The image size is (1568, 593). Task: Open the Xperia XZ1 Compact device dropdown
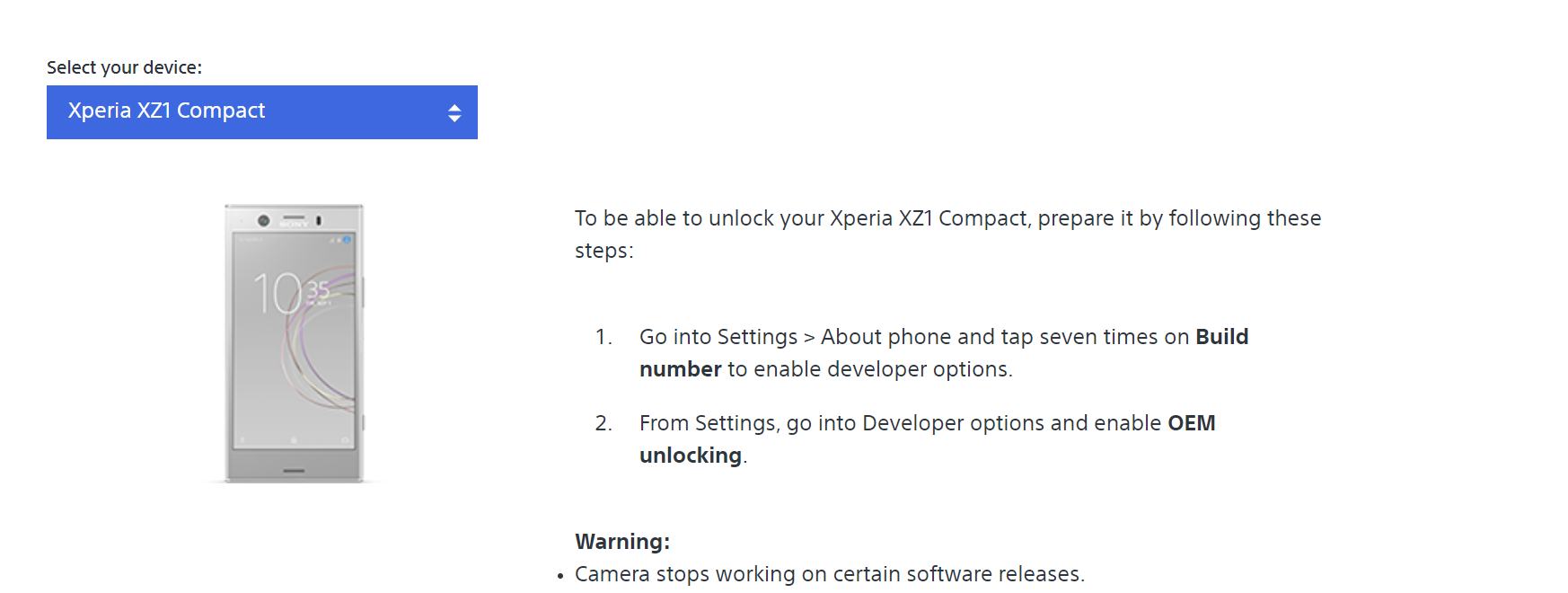(x=260, y=112)
